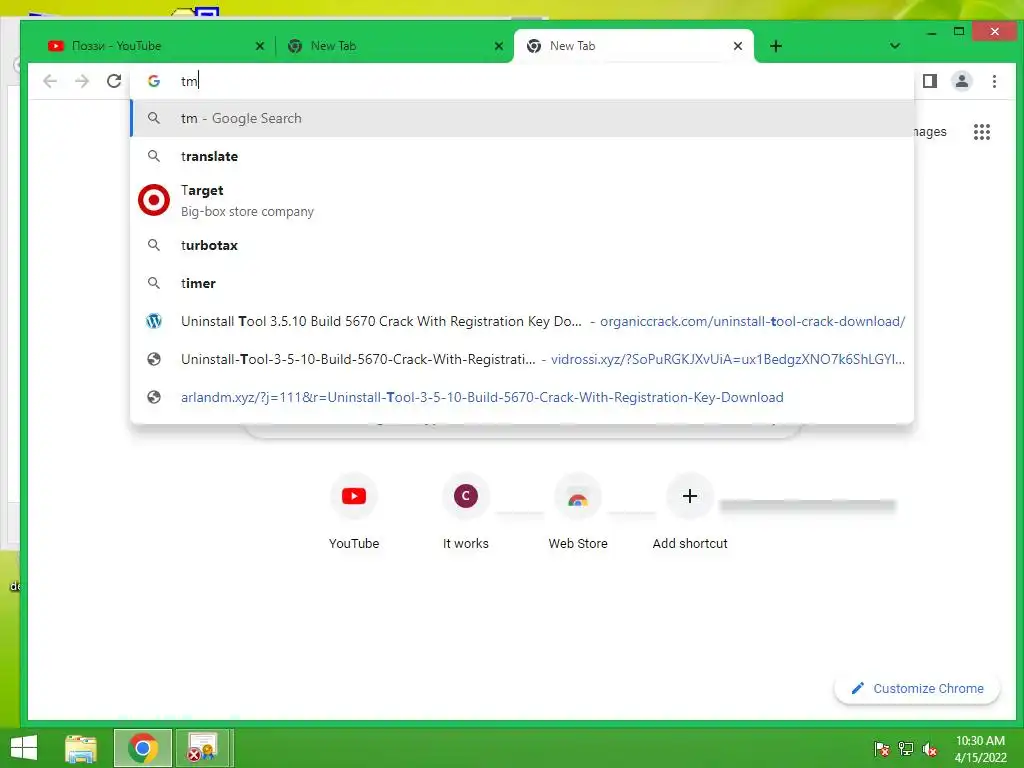The height and width of the screenshot is (768, 1024).
Task: Close the middle New Tab
Action: [498, 46]
